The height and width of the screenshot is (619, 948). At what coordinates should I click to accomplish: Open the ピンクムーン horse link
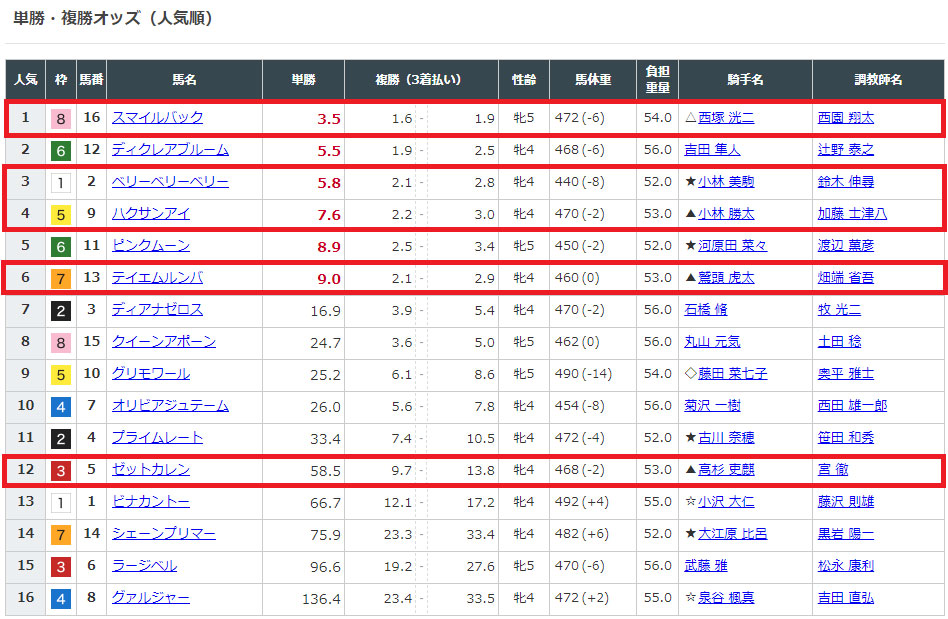150,246
